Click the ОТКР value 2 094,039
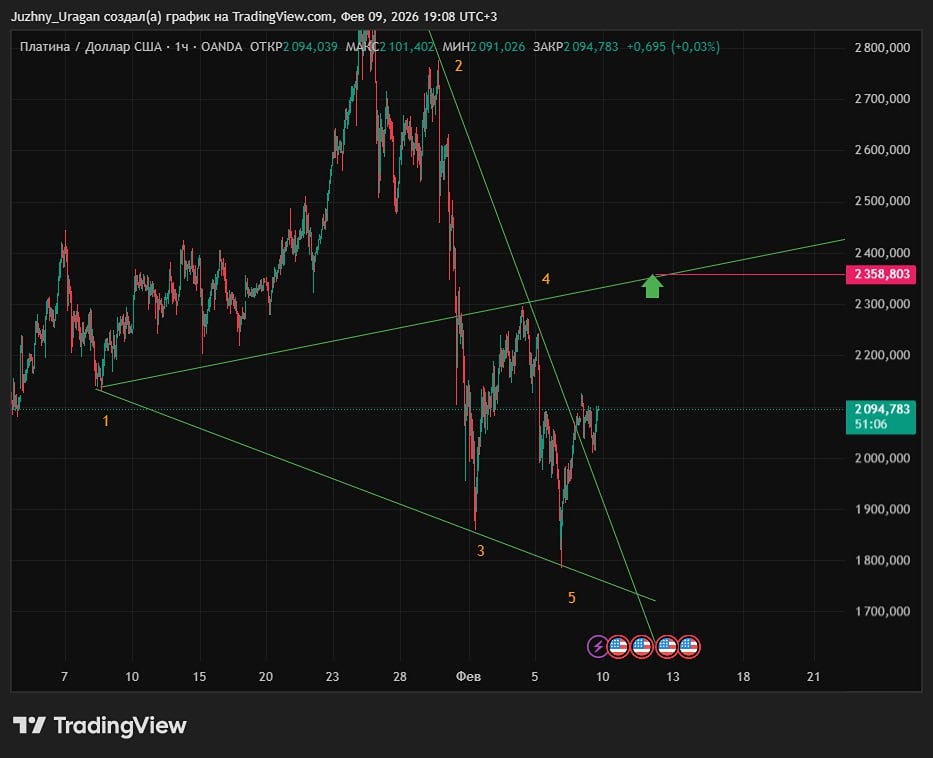933x758 pixels. 309,47
